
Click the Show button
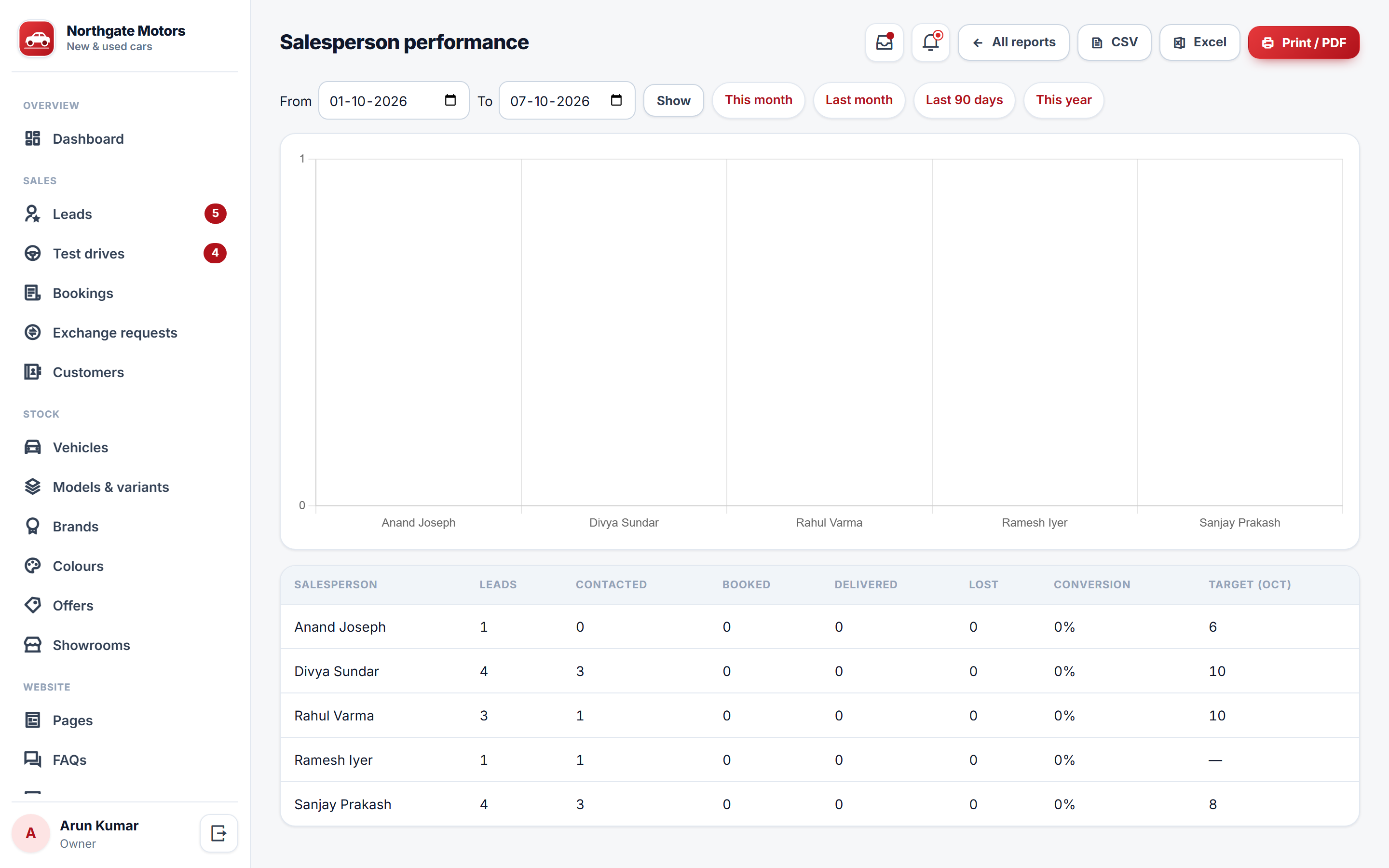click(673, 100)
